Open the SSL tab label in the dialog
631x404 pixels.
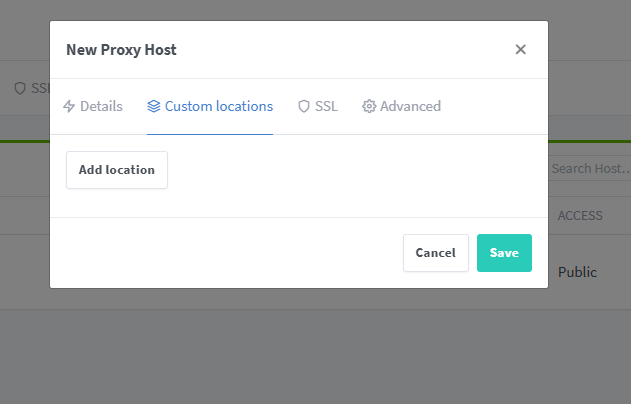[x=326, y=106]
